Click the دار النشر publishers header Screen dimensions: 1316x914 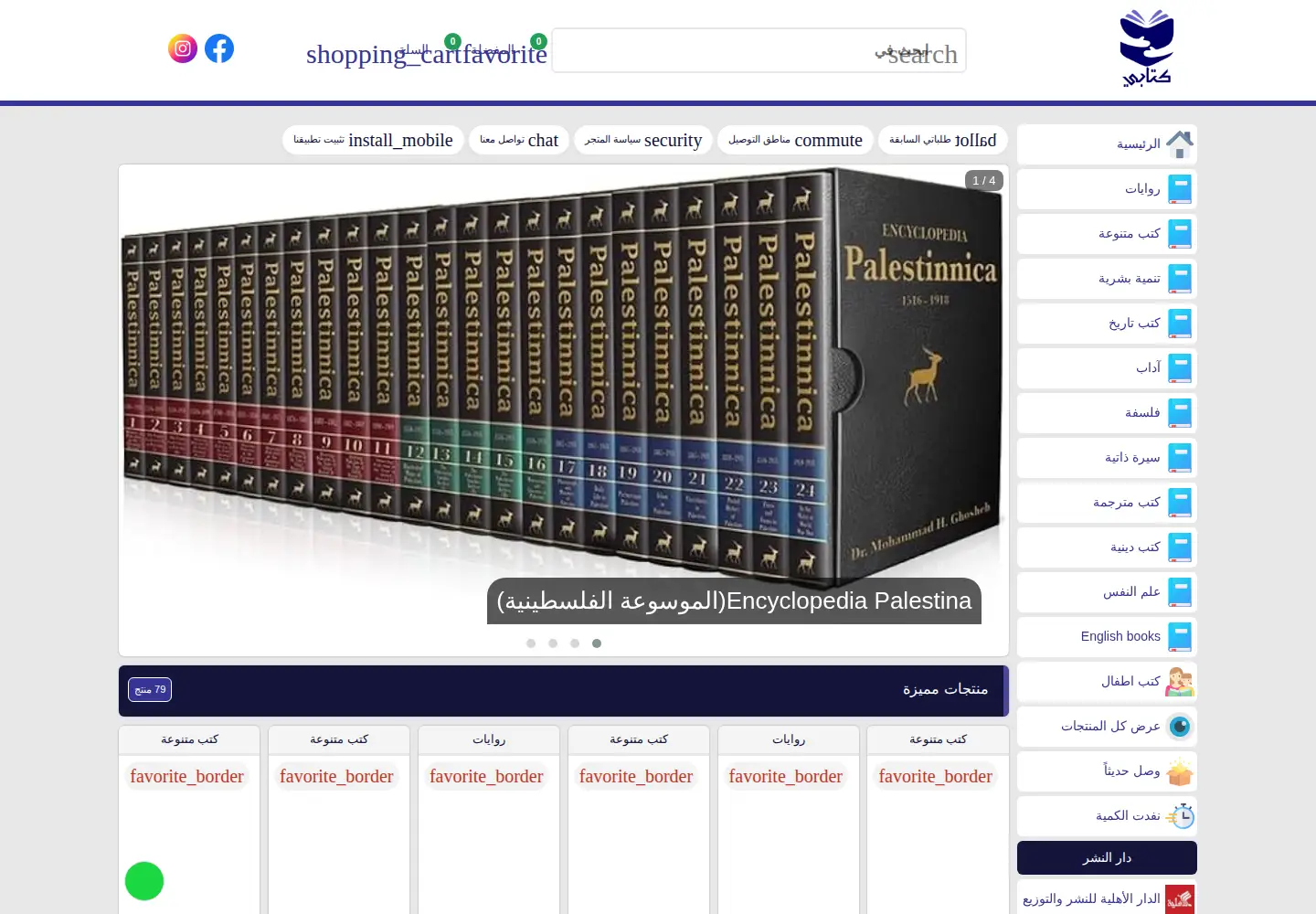[x=1107, y=858]
